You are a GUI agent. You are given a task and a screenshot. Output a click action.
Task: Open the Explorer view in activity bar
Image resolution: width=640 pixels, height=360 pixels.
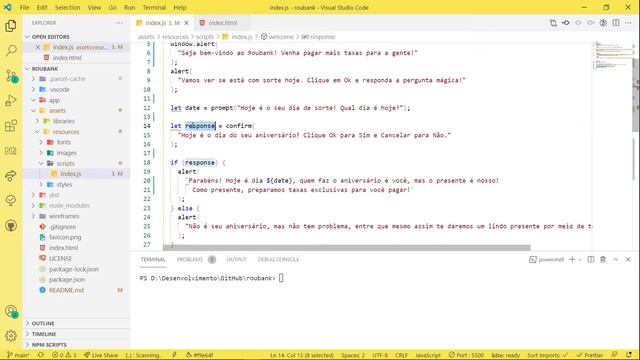tap(11, 26)
